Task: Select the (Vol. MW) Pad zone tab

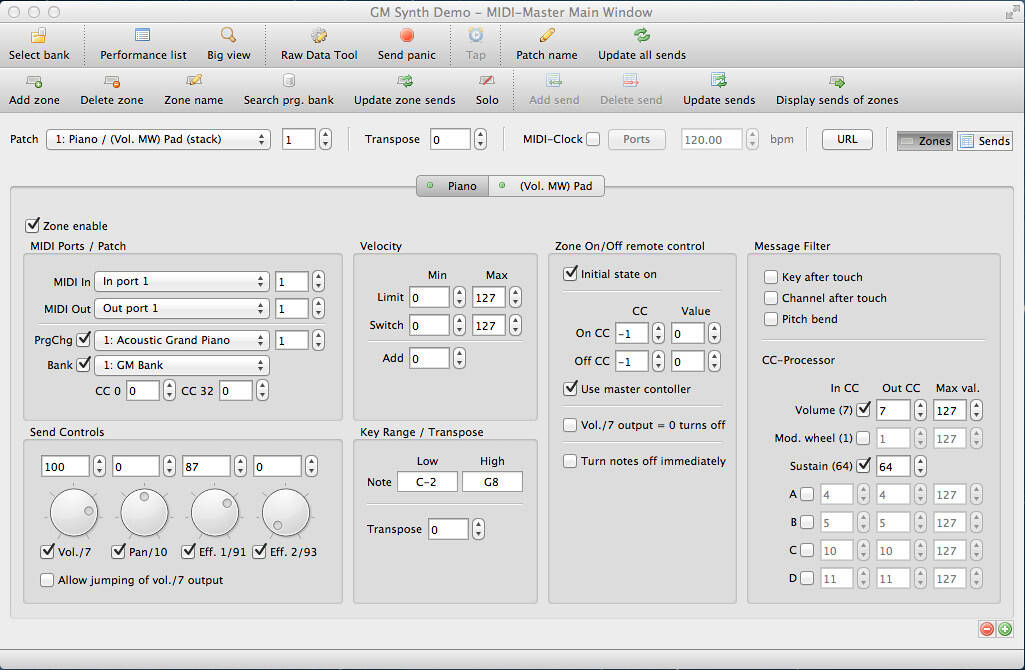Action: click(546, 186)
